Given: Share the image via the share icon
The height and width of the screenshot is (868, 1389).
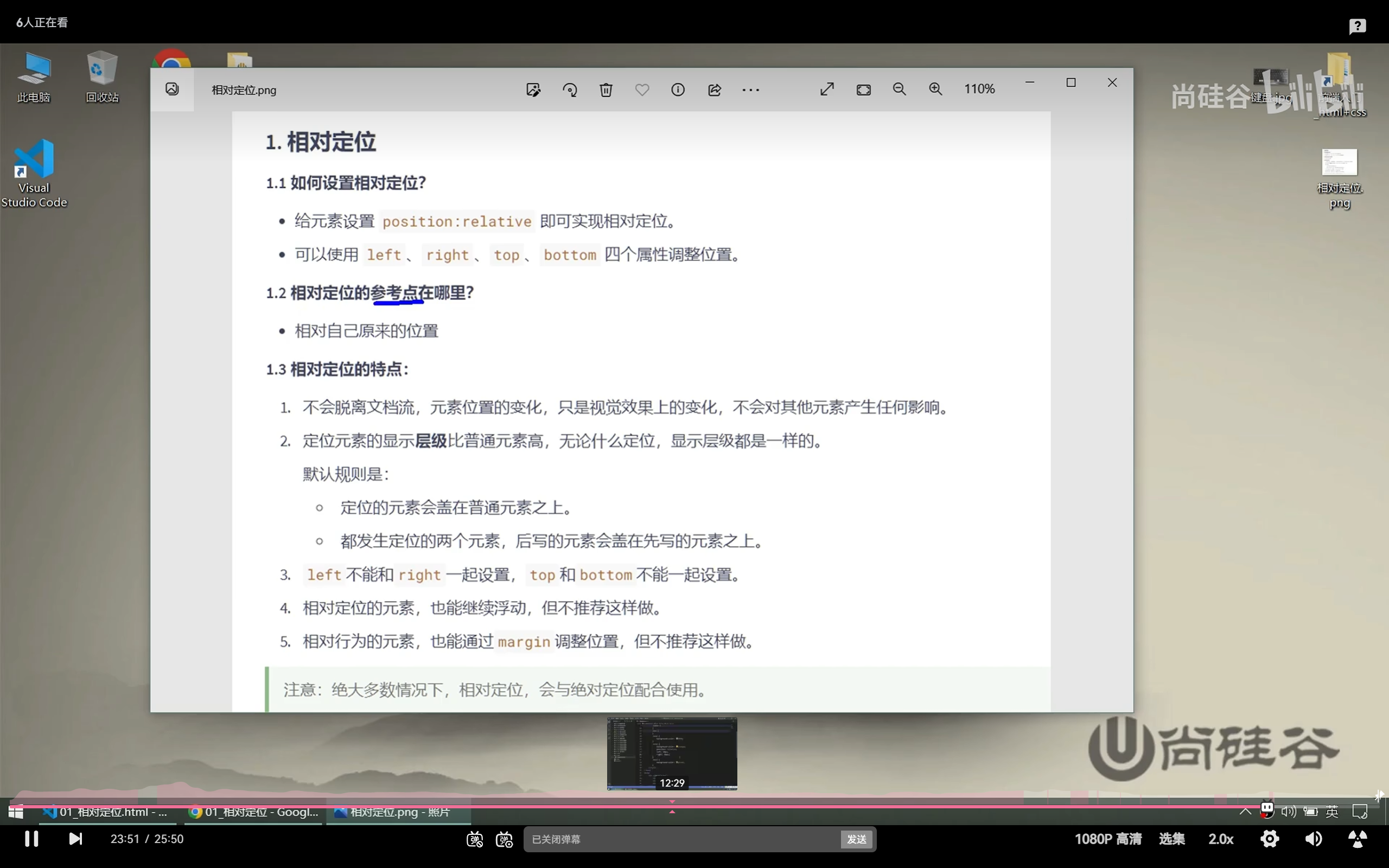Looking at the screenshot, I should click(x=714, y=90).
